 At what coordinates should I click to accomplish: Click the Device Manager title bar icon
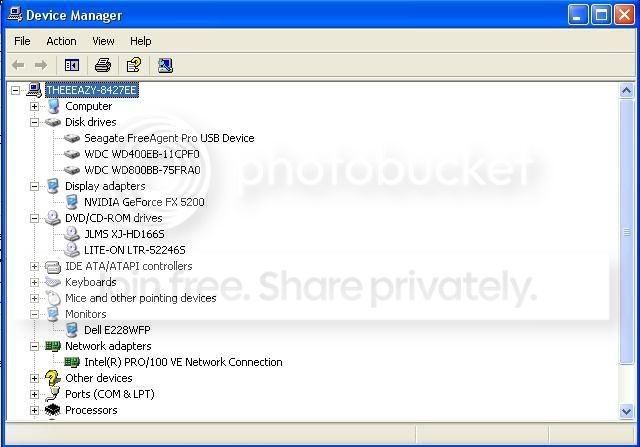15,14
